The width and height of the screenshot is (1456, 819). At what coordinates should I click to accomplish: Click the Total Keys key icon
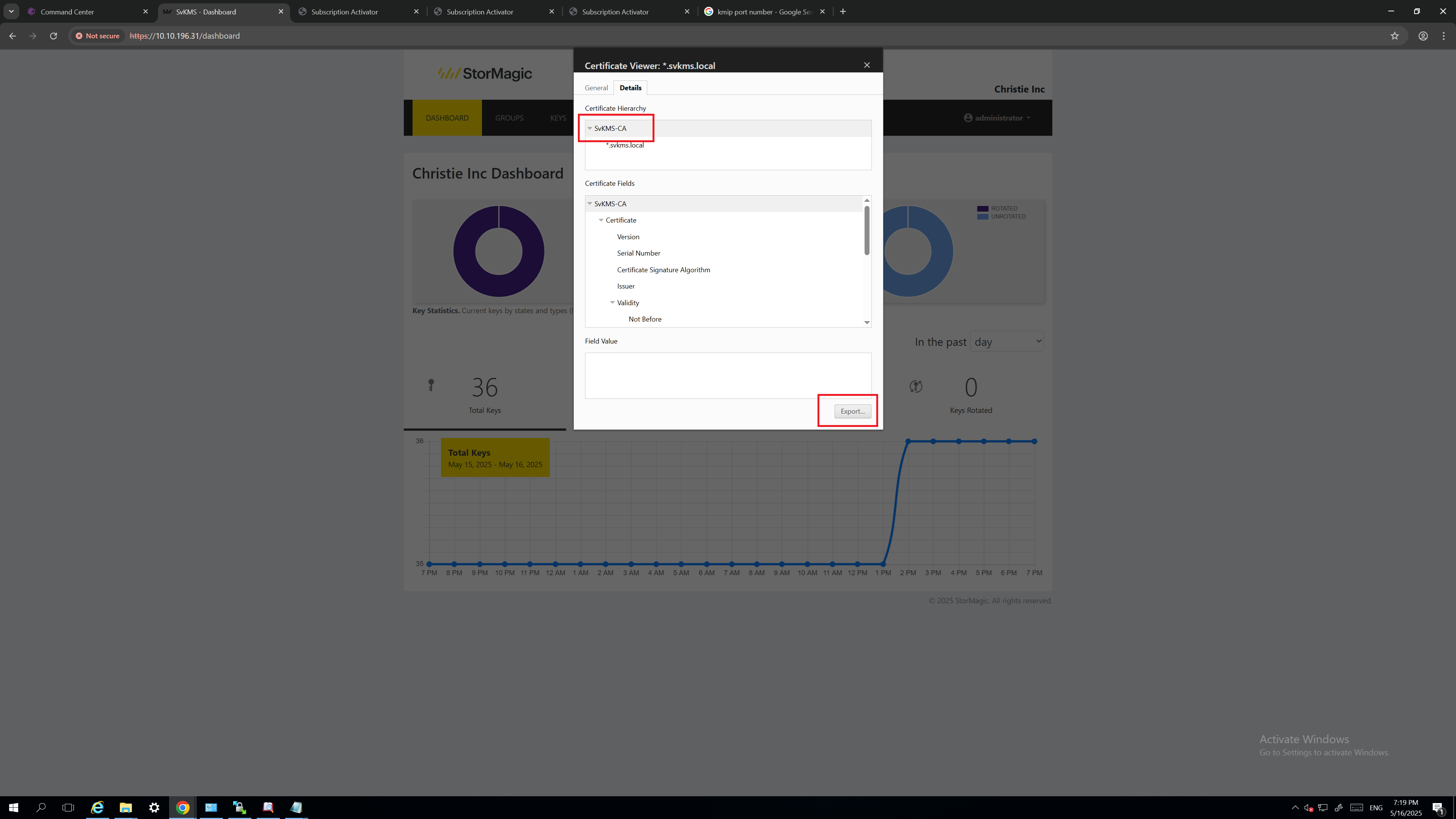pos(431,386)
